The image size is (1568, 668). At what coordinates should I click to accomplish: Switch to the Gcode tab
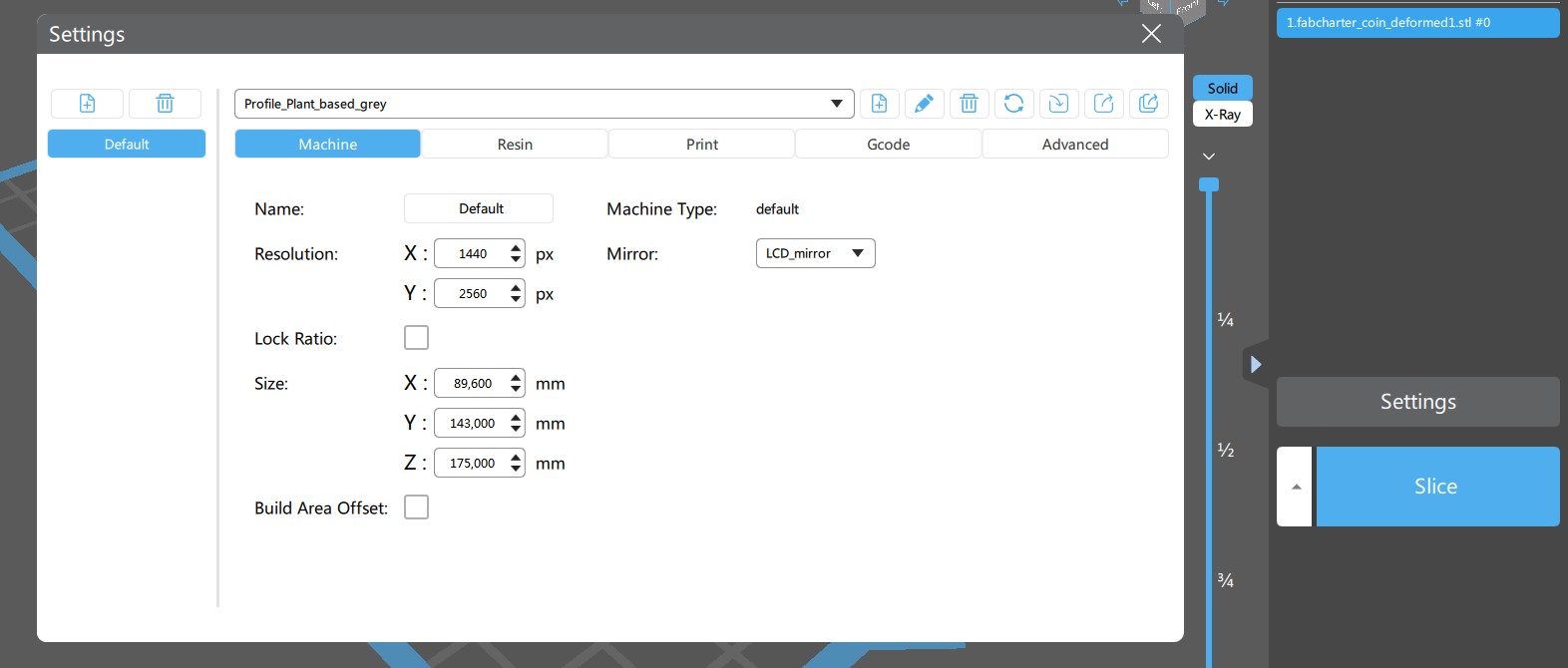click(x=889, y=144)
